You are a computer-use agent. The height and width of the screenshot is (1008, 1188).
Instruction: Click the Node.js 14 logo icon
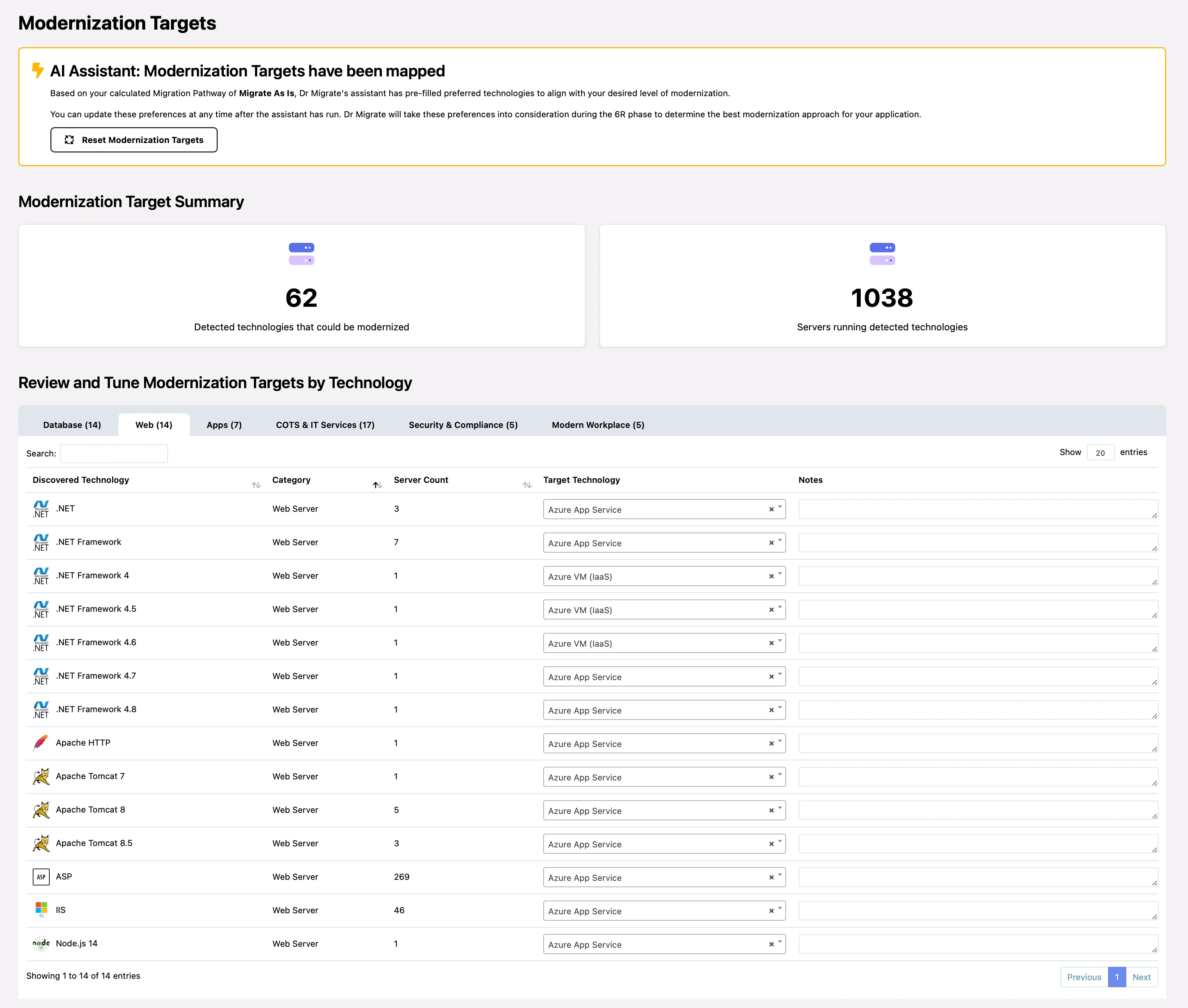41,944
